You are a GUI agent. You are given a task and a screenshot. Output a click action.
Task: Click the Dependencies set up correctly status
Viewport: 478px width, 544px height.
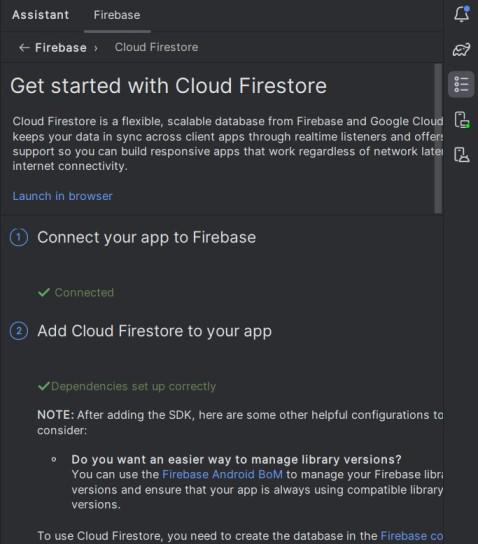point(127,386)
